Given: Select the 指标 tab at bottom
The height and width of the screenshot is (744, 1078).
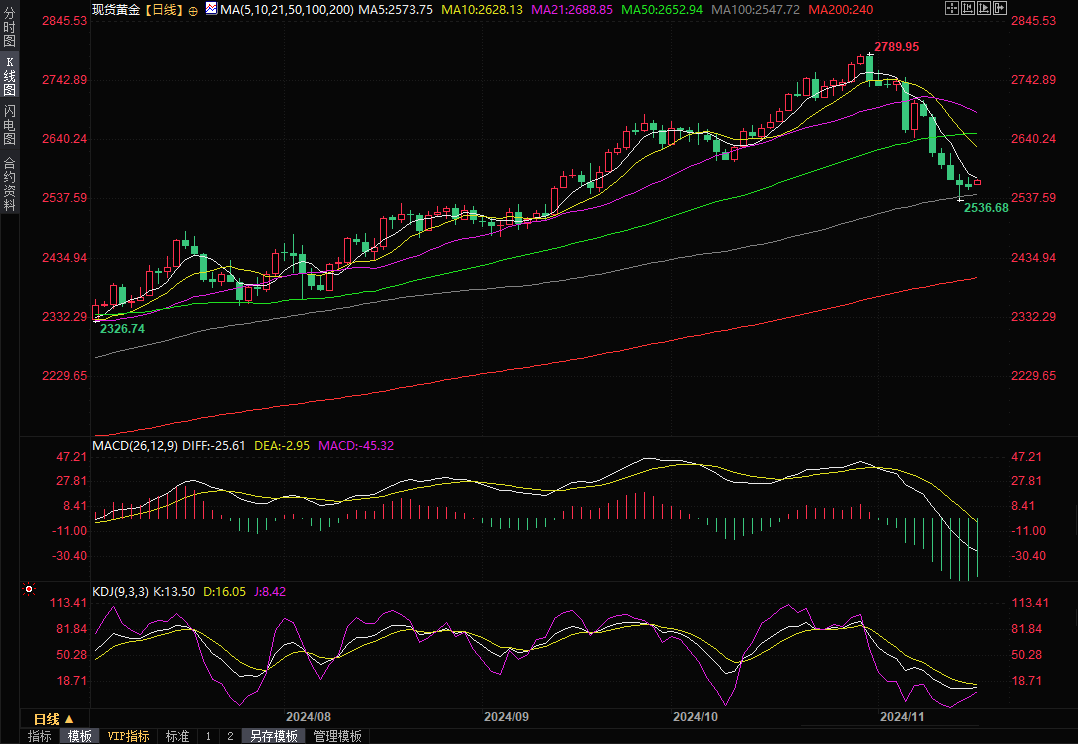Looking at the screenshot, I should (40, 736).
